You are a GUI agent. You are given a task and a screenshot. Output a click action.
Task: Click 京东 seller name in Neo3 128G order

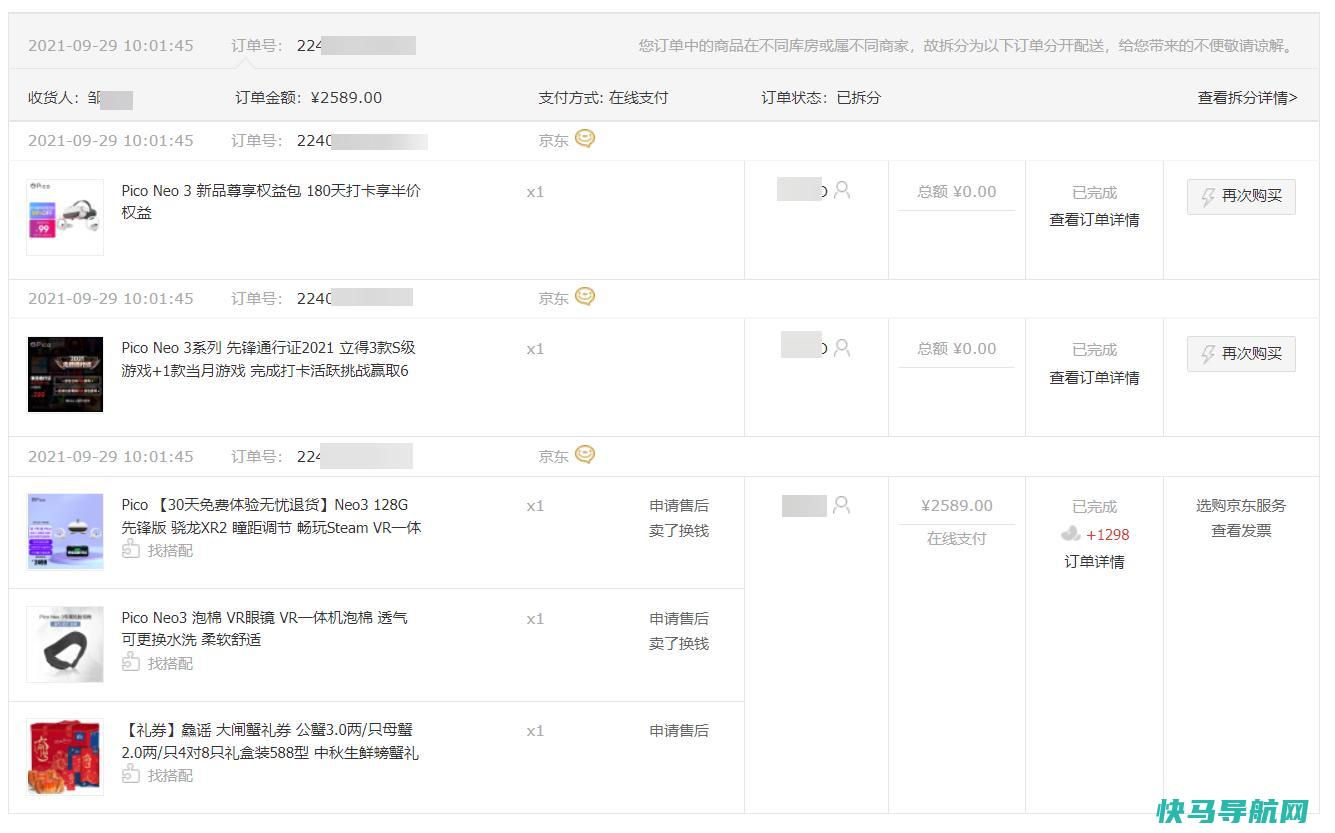pos(553,457)
